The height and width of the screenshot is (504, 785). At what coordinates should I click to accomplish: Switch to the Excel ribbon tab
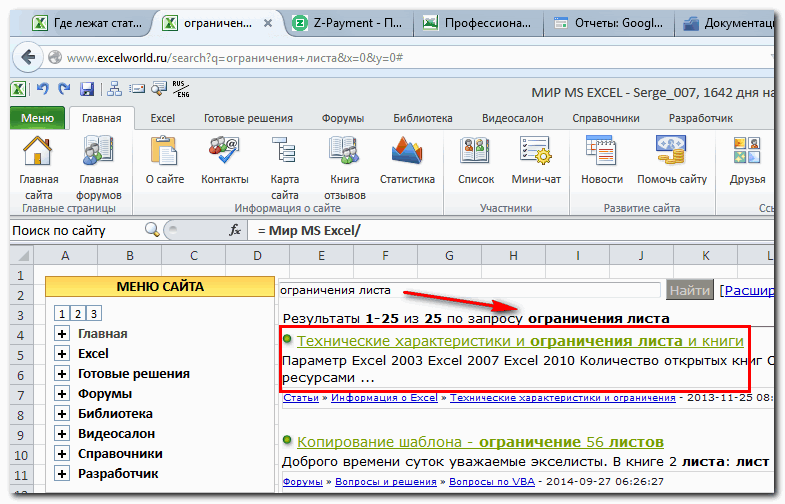tap(163, 119)
